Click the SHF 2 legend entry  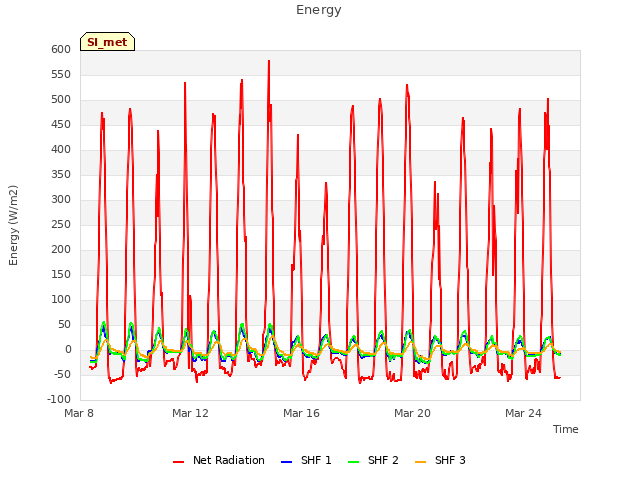373,460
